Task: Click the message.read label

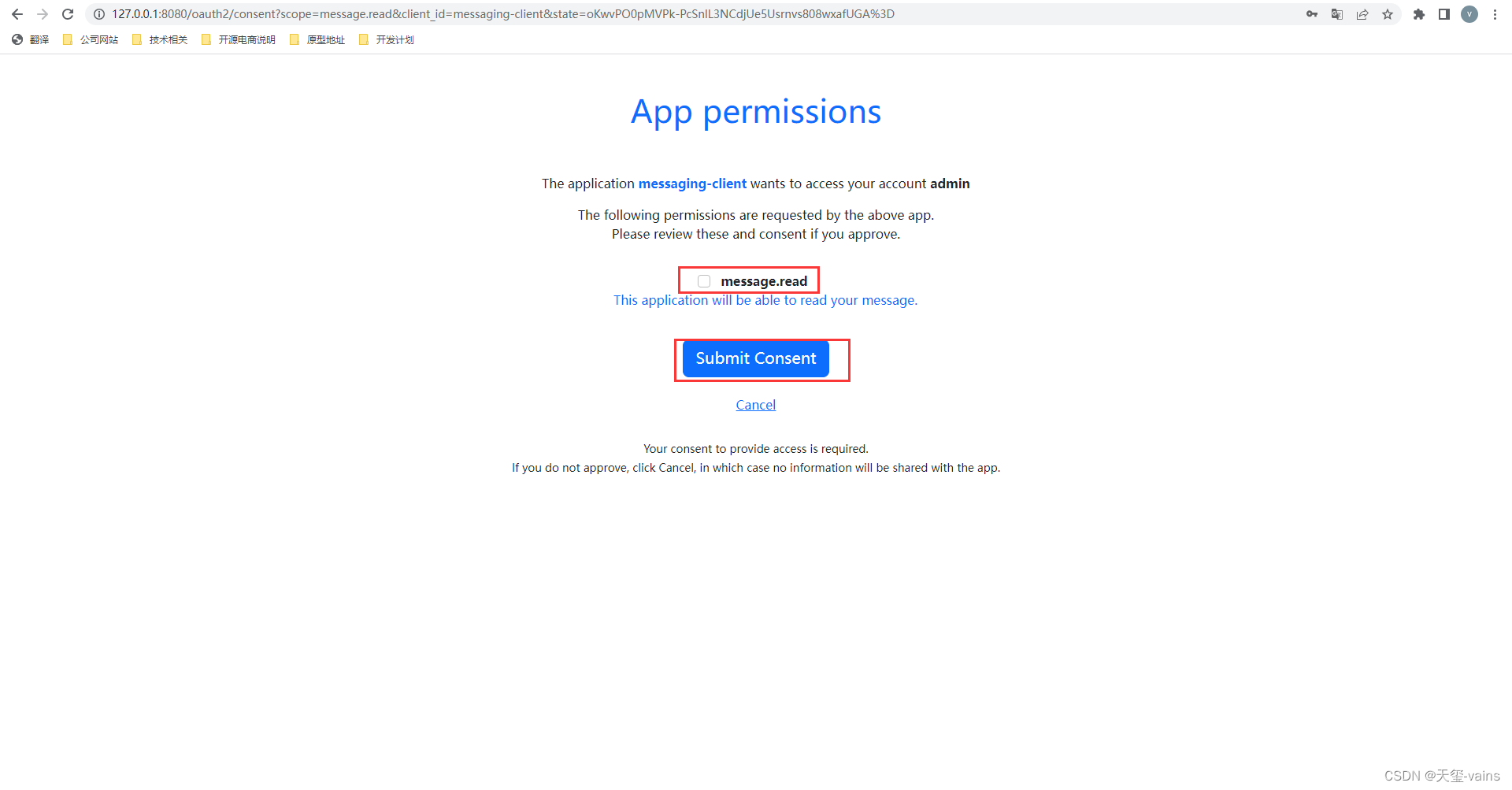Action: point(764,281)
